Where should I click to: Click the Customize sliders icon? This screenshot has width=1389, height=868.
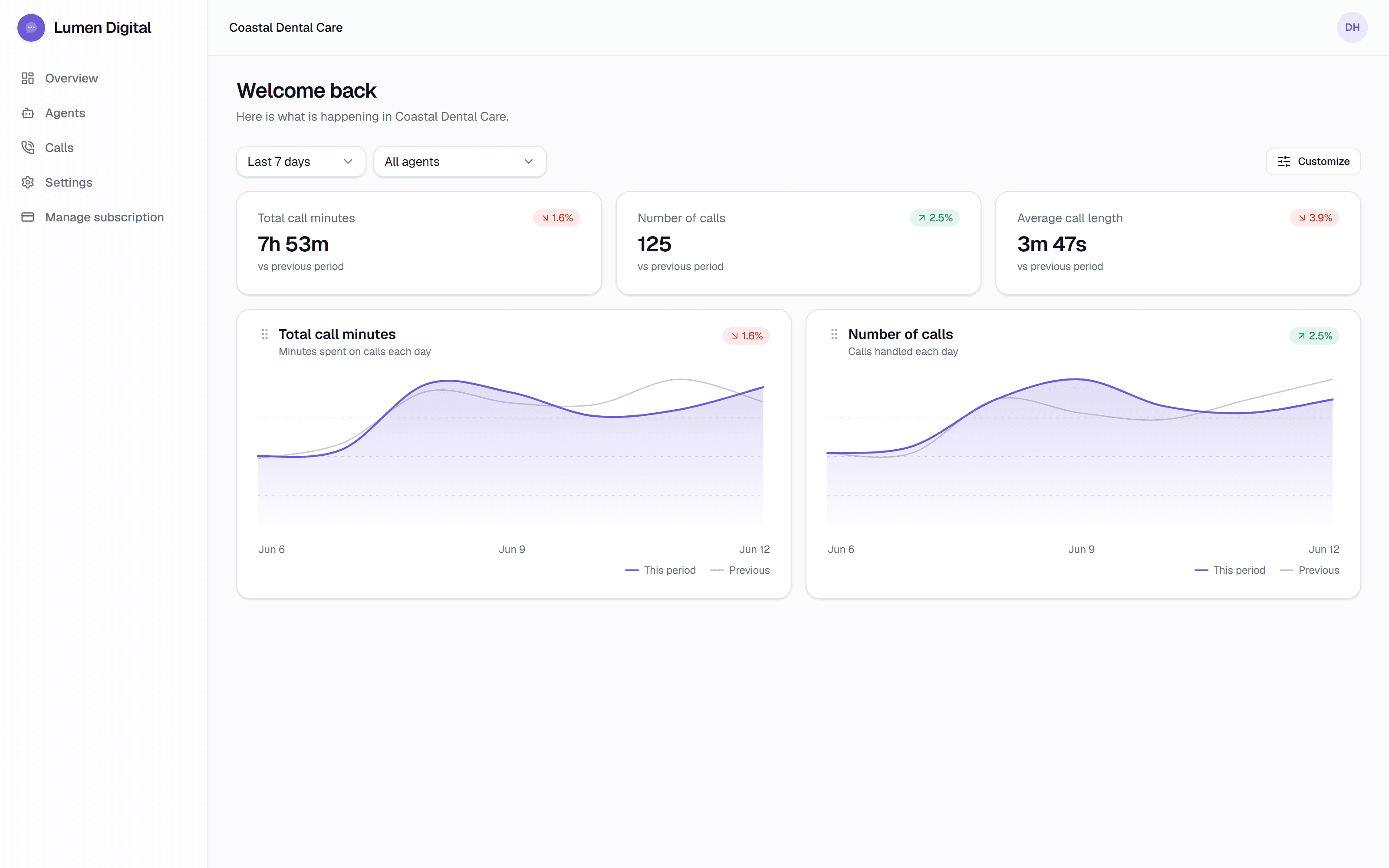1284,161
